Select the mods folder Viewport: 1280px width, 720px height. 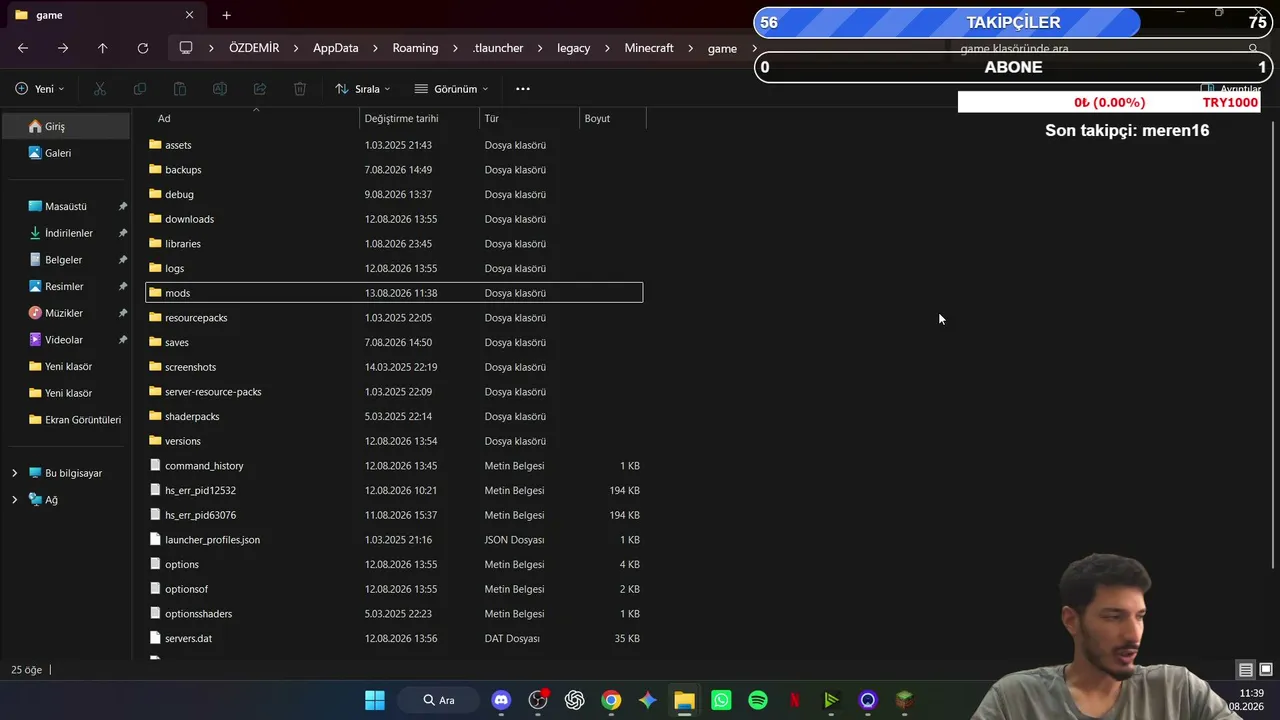tap(394, 293)
